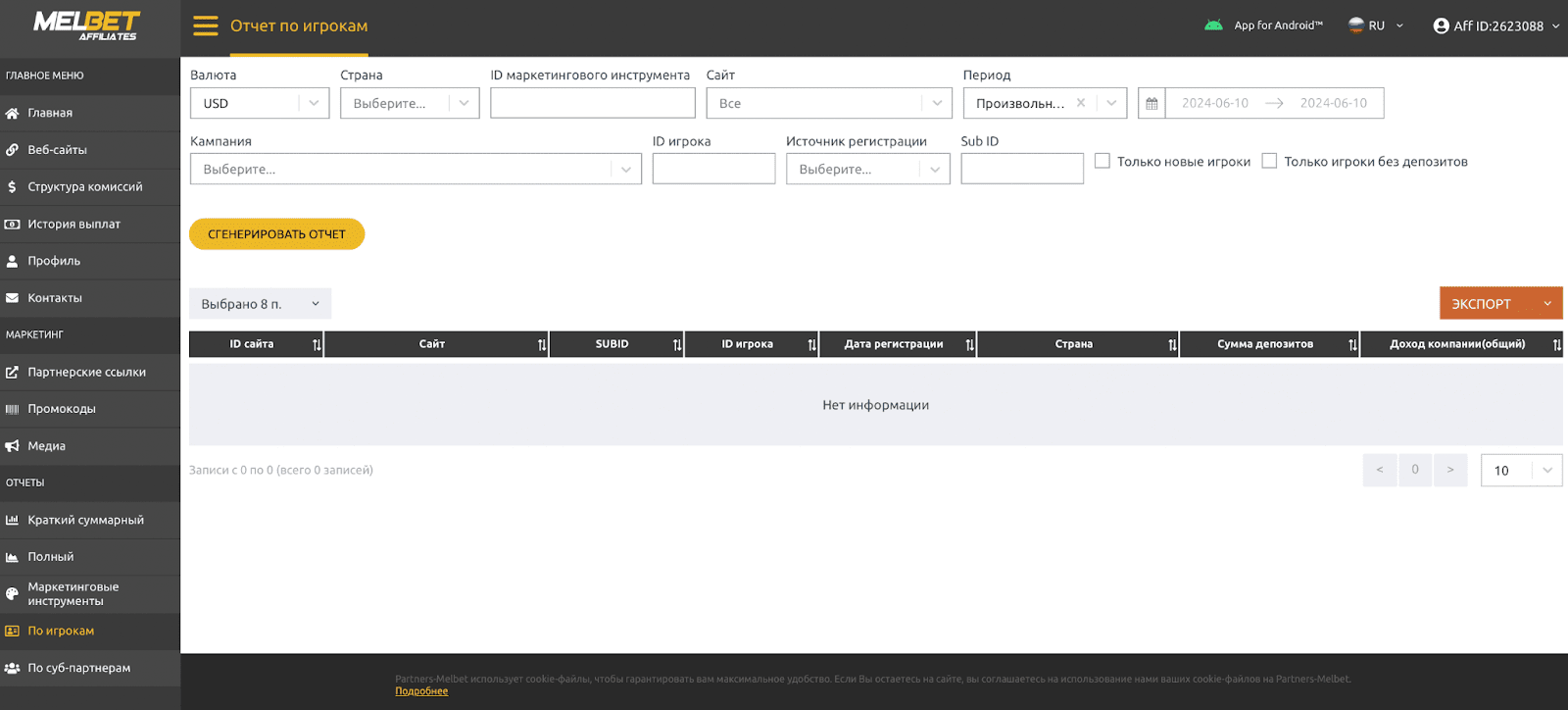Sort by Дата регистрации column arrows
The height and width of the screenshot is (710, 1568).
coord(970,344)
